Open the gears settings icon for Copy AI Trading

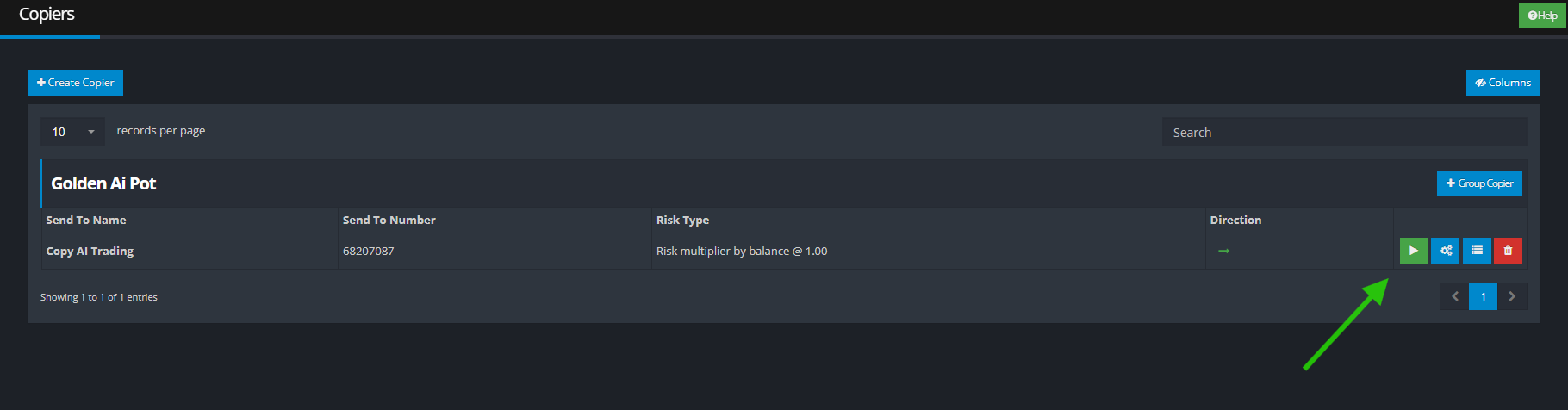click(x=1446, y=251)
